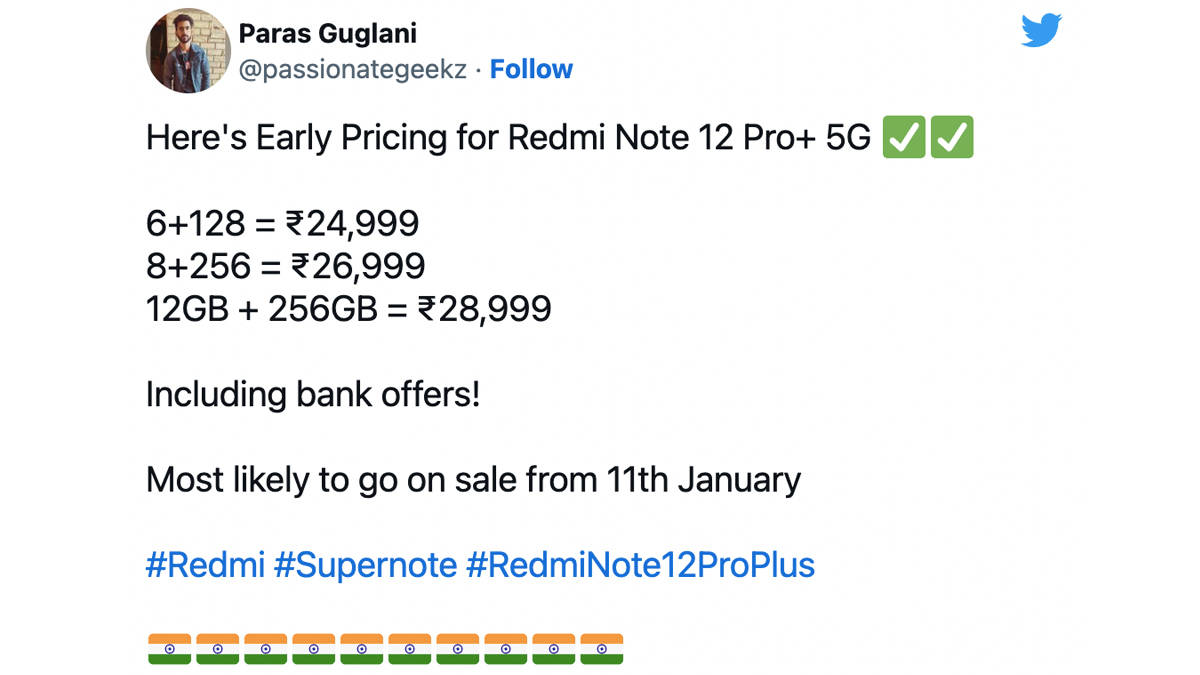The height and width of the screenshot is (675, 1200).
Task: Click the second green checkmark emoji
Action: (x=953, y=137)
